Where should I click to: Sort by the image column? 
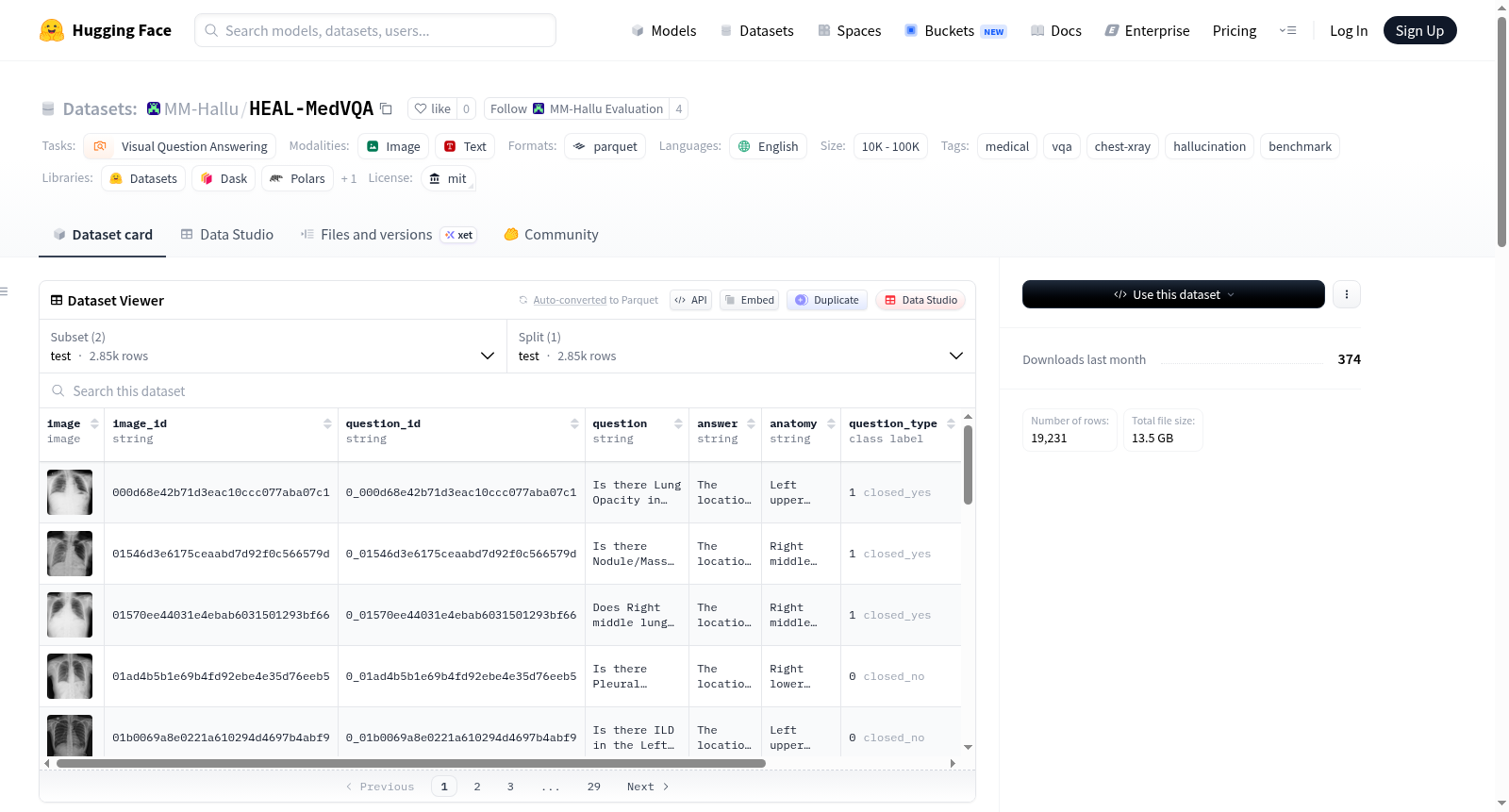point(94,423)
